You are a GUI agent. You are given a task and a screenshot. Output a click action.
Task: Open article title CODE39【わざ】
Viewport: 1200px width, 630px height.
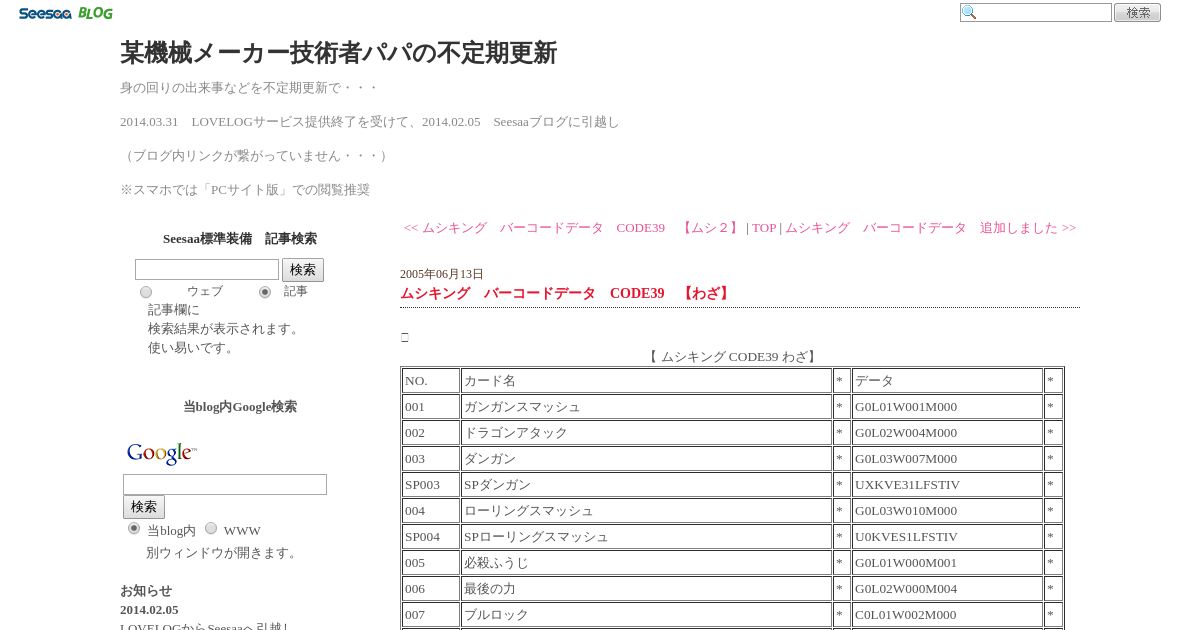567,293
